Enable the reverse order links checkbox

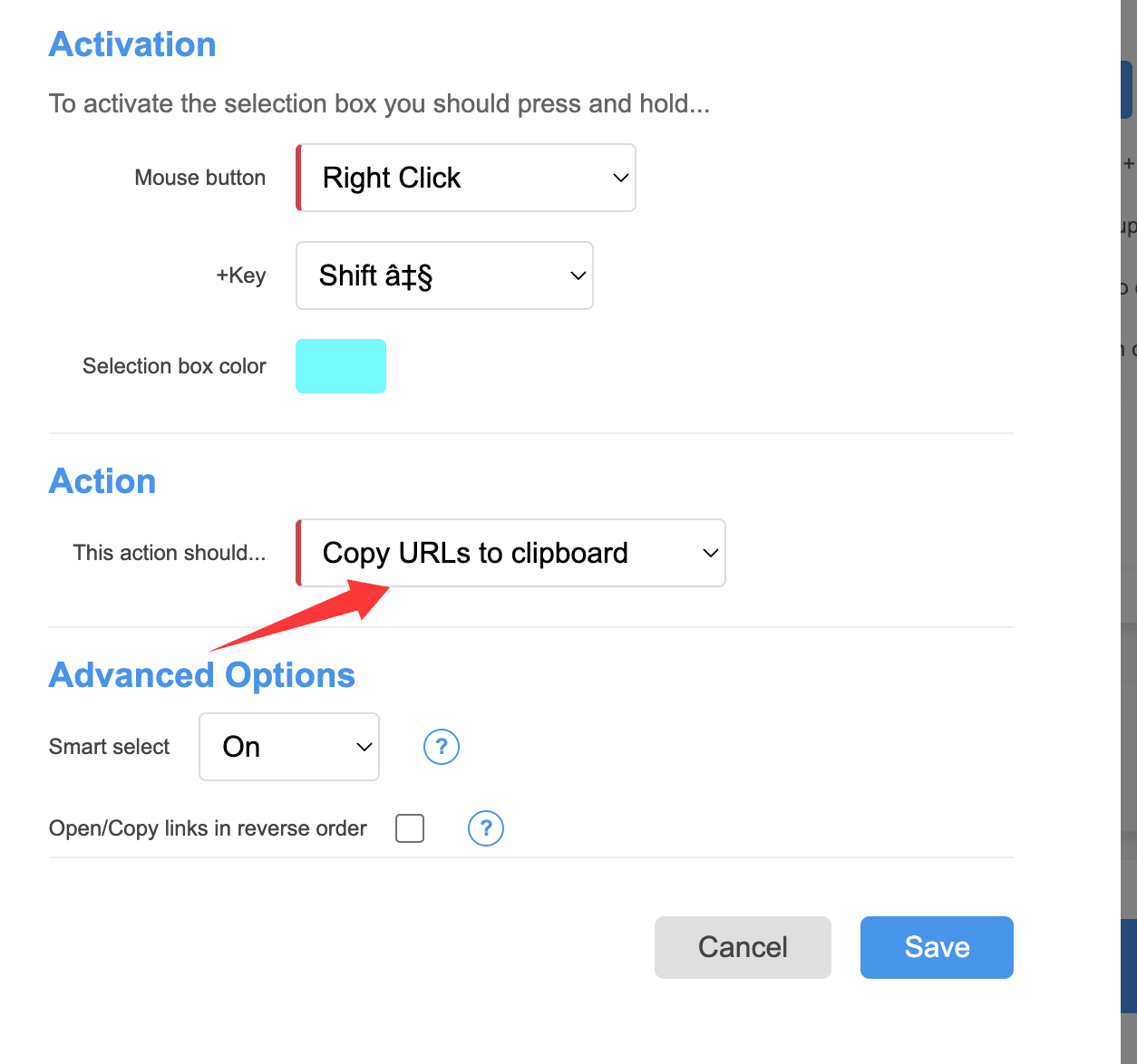click(x=410, y=828)
